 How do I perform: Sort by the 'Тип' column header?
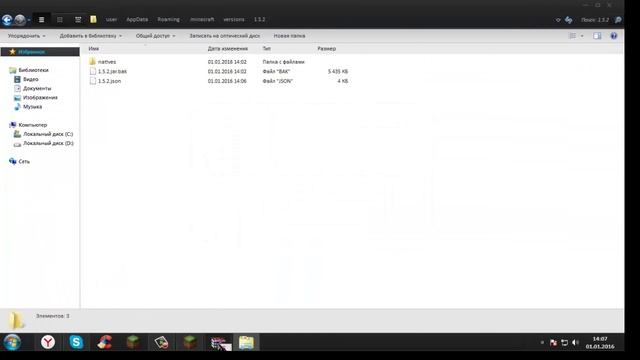[x=267, y=49]
